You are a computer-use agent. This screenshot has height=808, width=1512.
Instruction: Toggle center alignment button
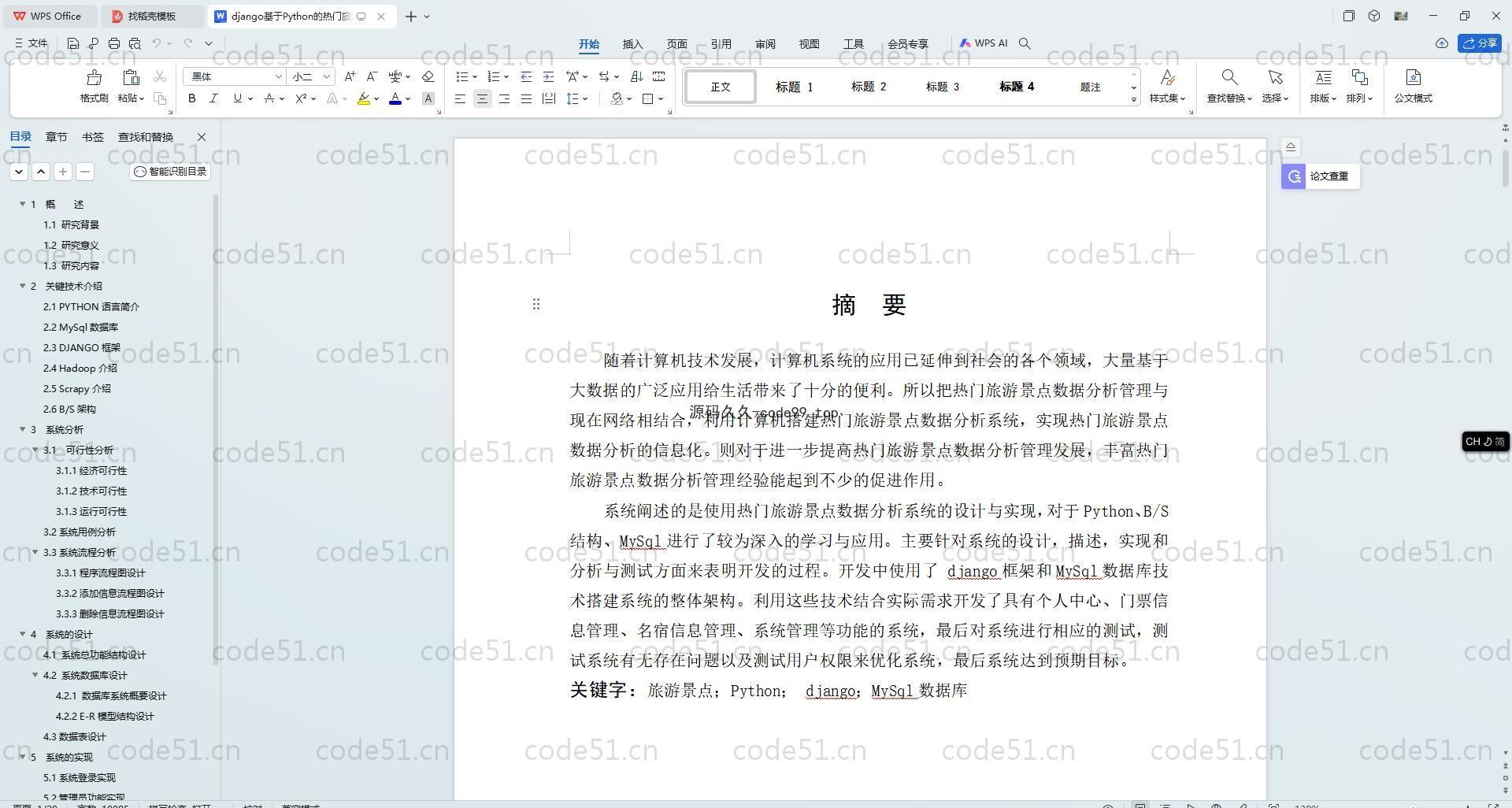(x=482, y=98)
